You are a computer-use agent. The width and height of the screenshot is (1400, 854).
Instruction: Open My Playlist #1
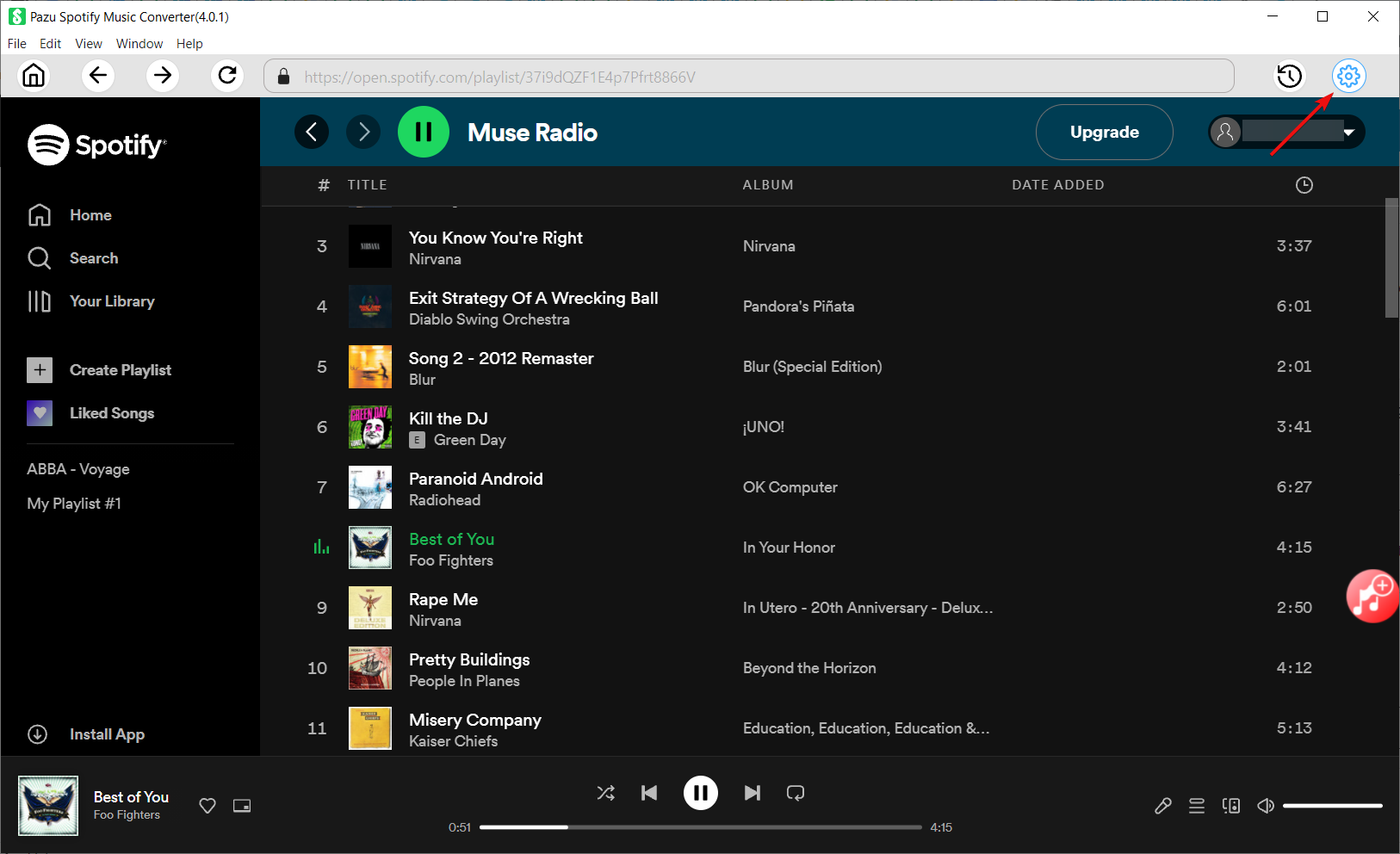(74, 504)
